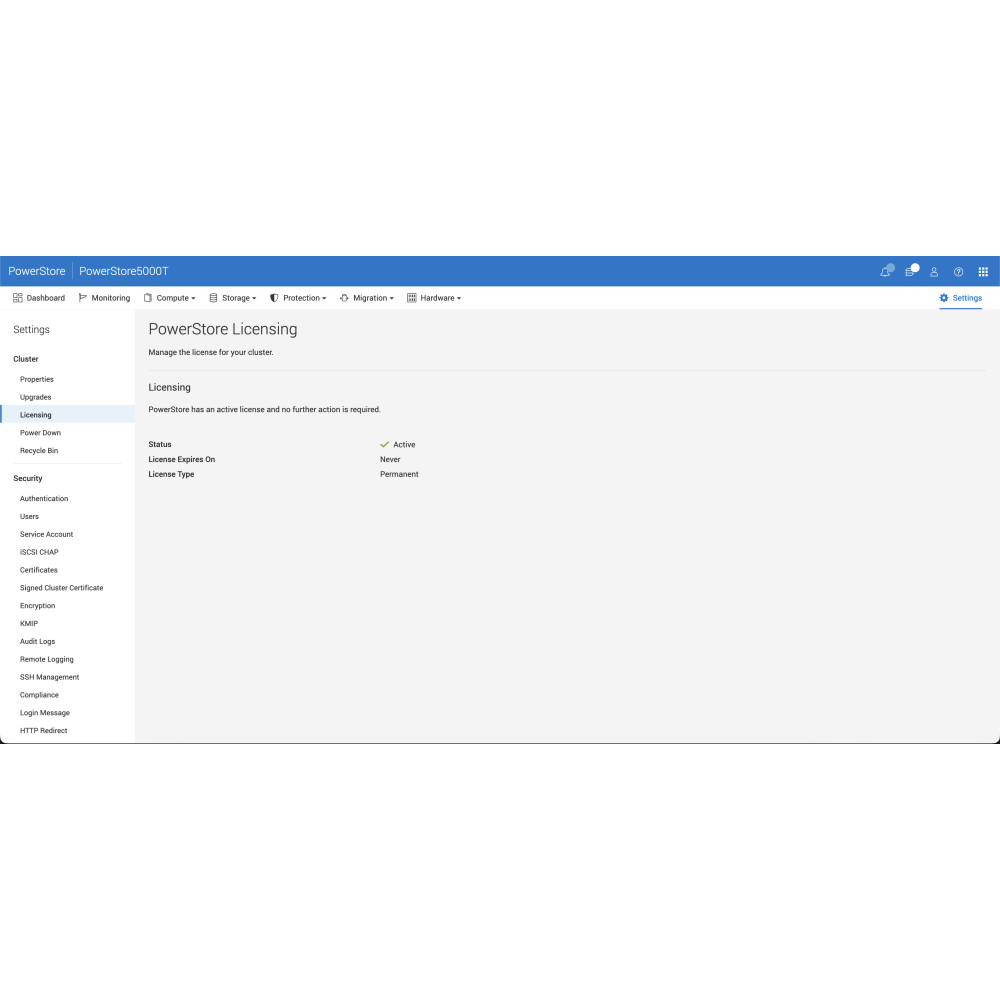Click the Dashboard grid icon
Screen dimensions: 1000x1000
click(x=18, y=298)
